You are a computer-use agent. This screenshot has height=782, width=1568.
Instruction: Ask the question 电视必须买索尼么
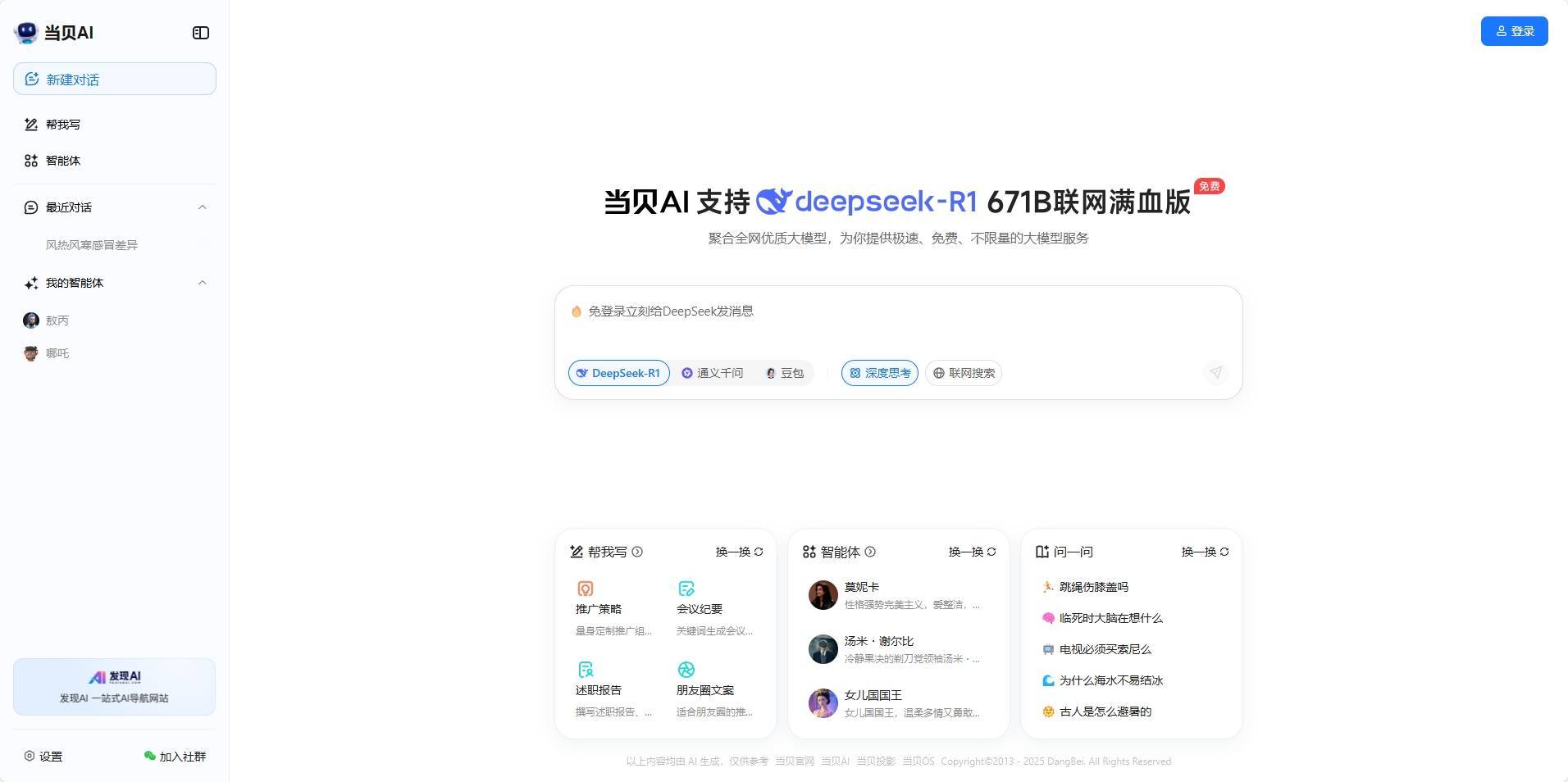(x=1097, y=649)
